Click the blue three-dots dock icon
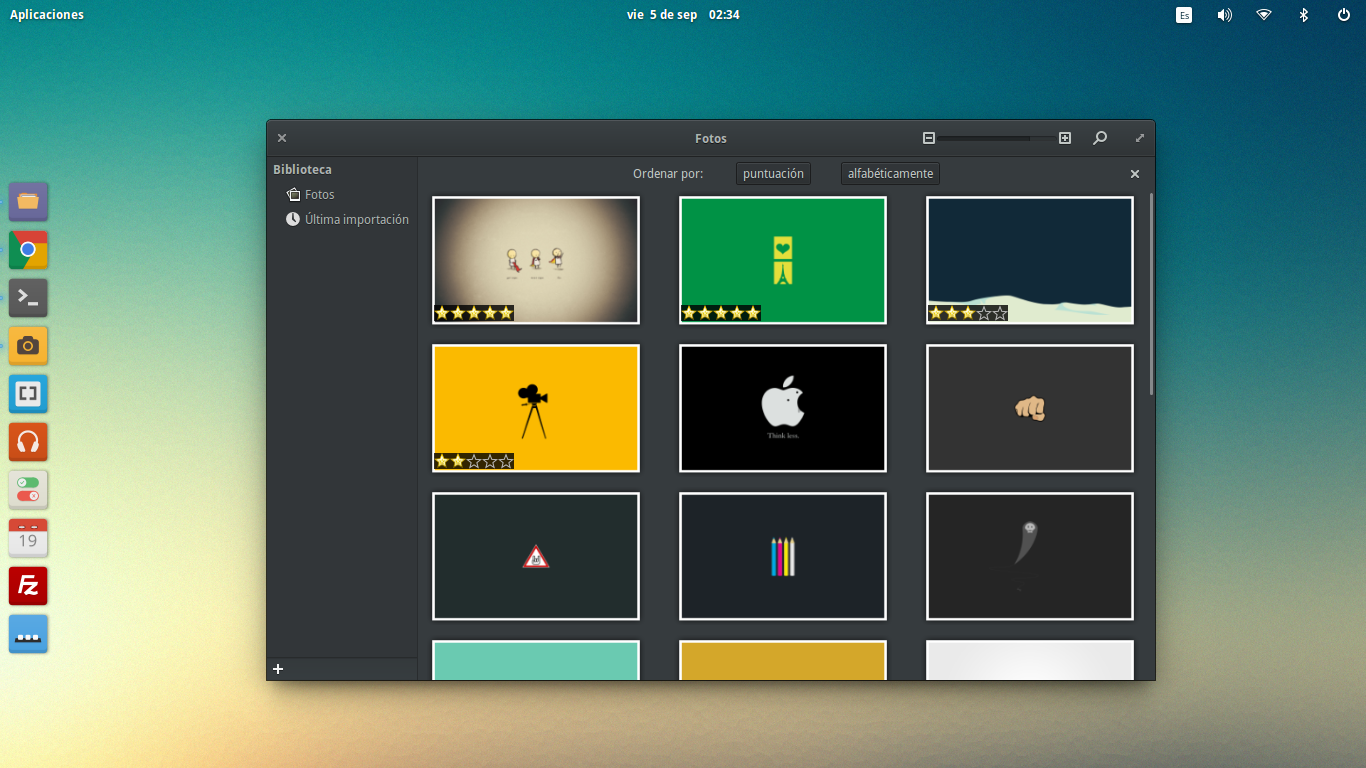The height and width of the screenshot is (768, 1366). coord(28,633)
